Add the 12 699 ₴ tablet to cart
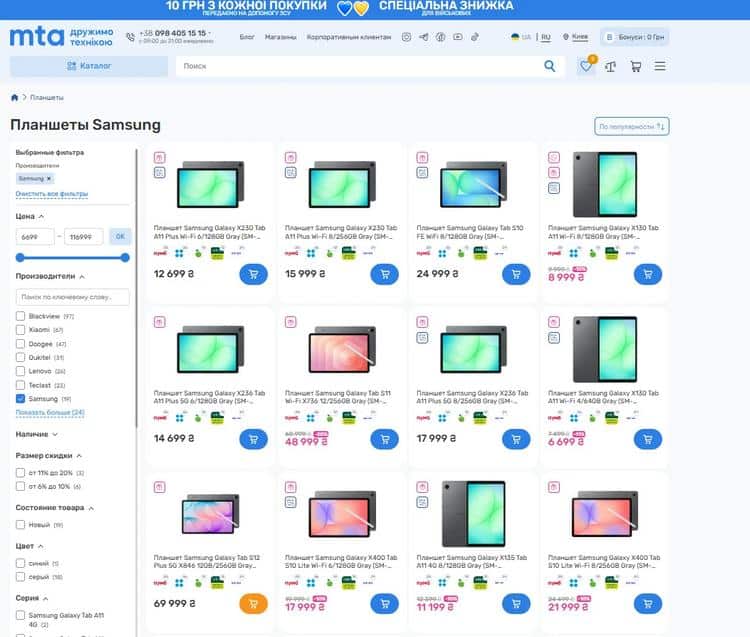The width and height of the screenshot is (750, 637). [253, 275]
